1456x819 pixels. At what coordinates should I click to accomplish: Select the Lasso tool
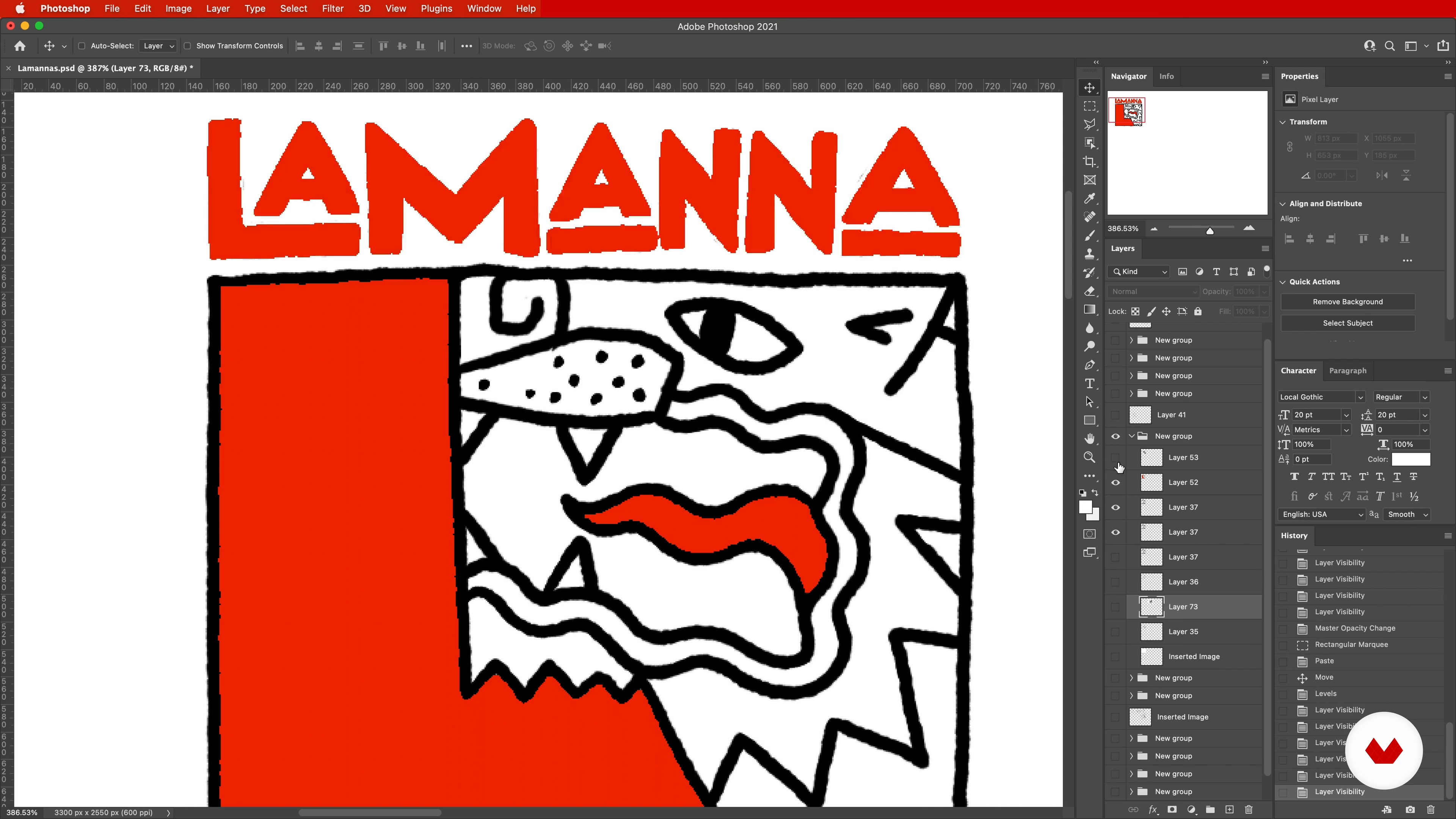pos(1089,124)
